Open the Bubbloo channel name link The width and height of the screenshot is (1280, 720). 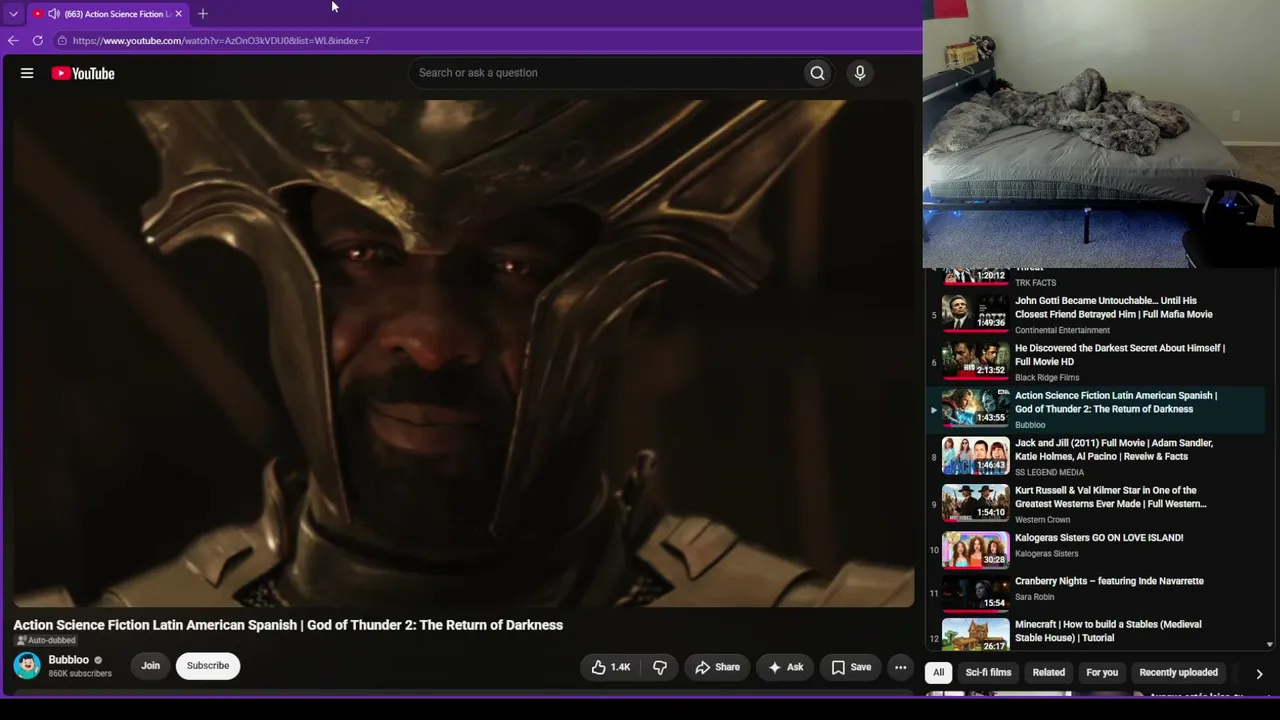click(x=69, y=660)
